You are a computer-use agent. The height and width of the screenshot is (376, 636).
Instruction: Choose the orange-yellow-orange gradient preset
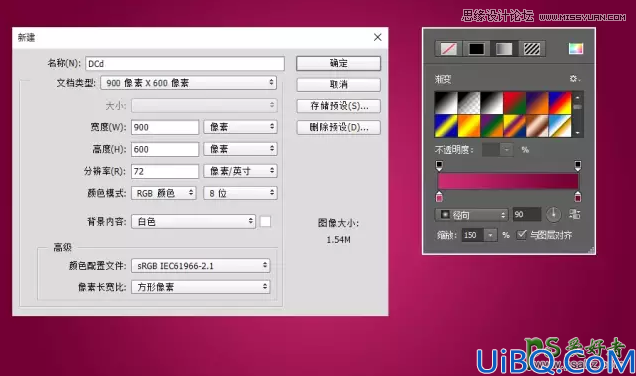point(469,126)
